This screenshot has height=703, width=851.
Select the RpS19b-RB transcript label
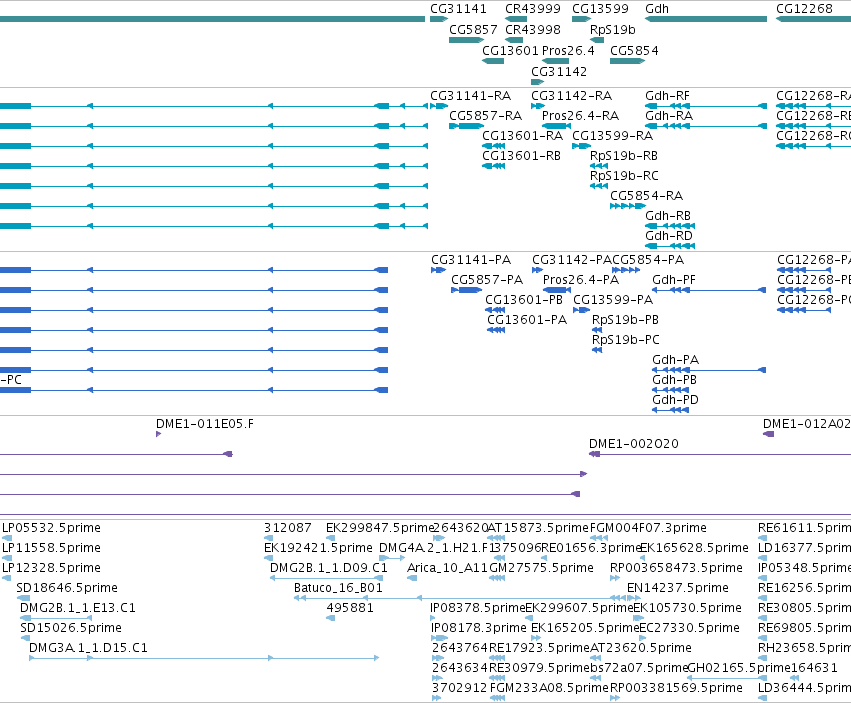624,156
